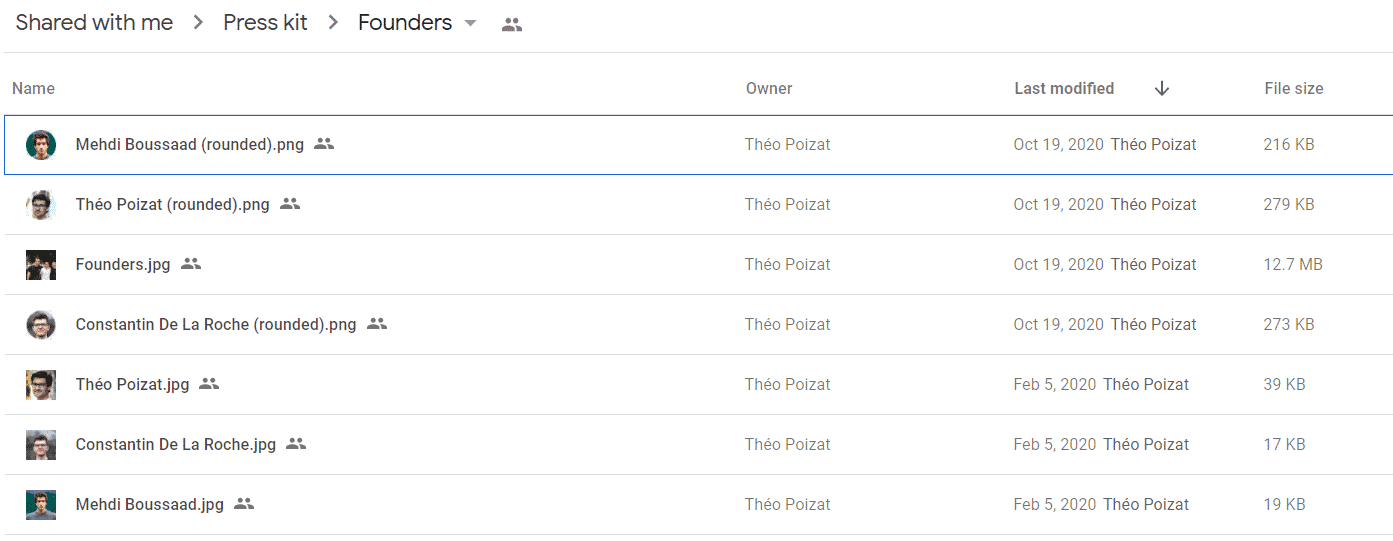Click shared icon beside Théo Poizat.jpg
The height and width of the screenshot is (541, 1393).
point(209,384)
